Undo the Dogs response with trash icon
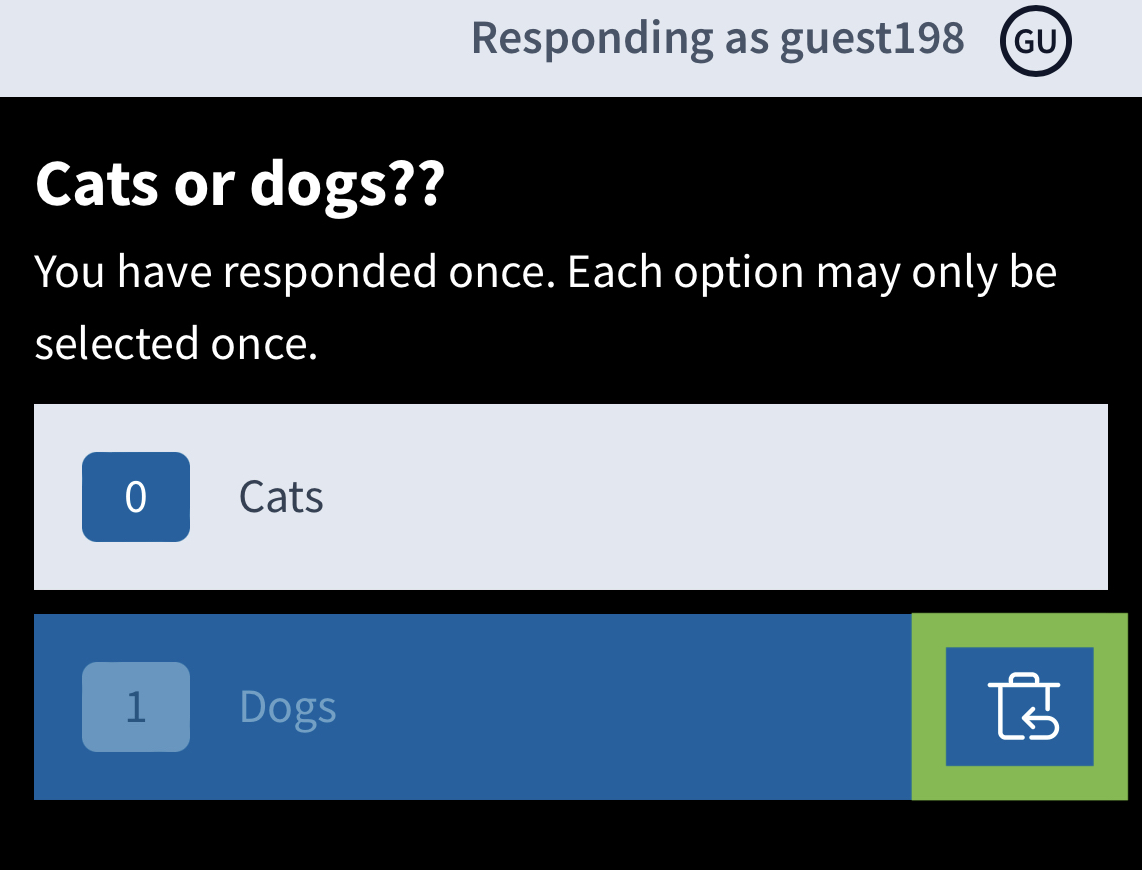This screenshot has height=870, width=1142. pyautogui.click(x=1020, y=706)
